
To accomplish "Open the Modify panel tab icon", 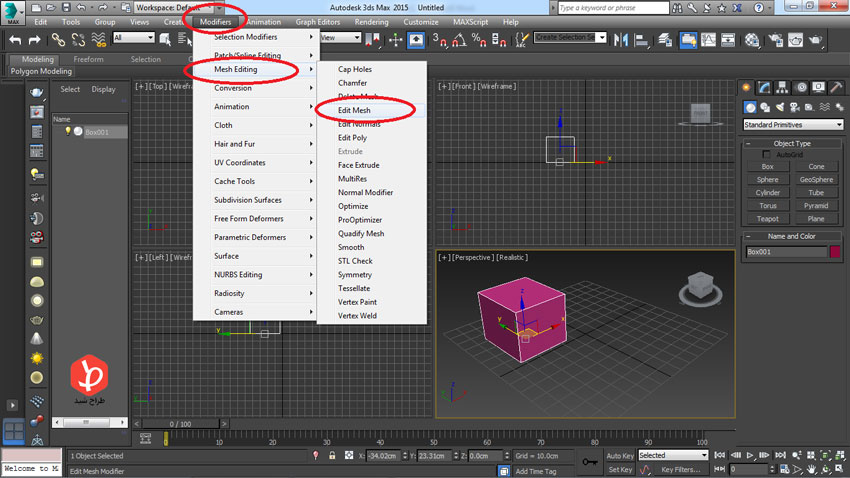I will tap(764, 87).
